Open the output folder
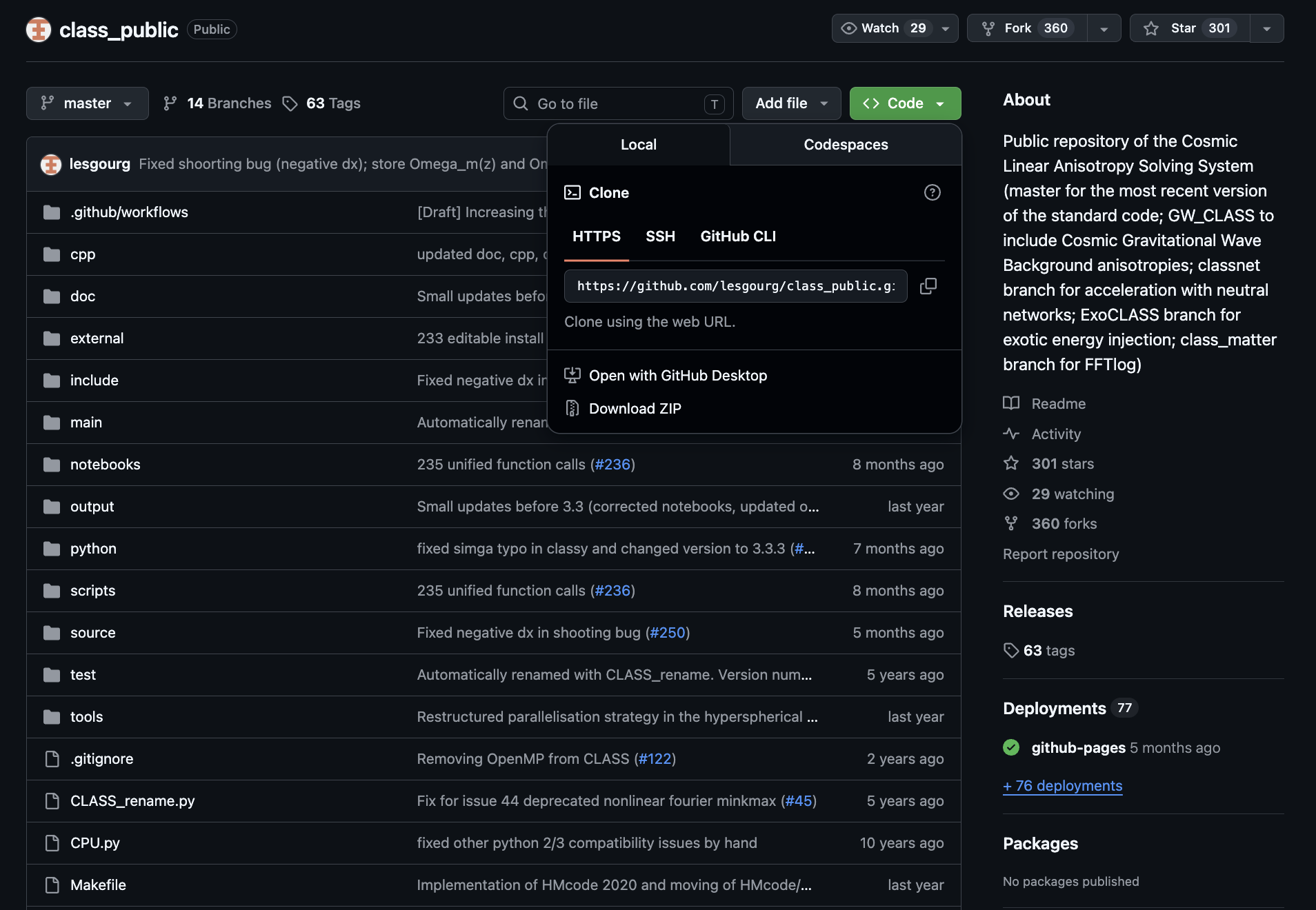1316x910 pixels. [92, 507]
